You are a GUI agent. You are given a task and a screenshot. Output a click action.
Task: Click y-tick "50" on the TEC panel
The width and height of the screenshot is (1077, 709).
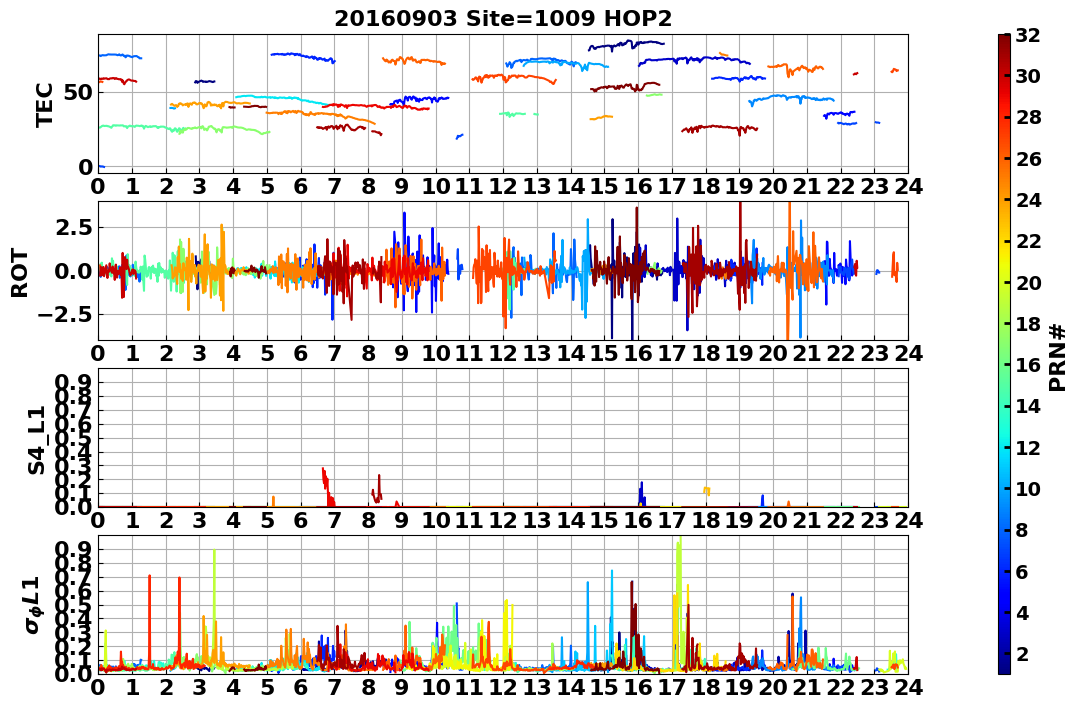tap(78, 93)
